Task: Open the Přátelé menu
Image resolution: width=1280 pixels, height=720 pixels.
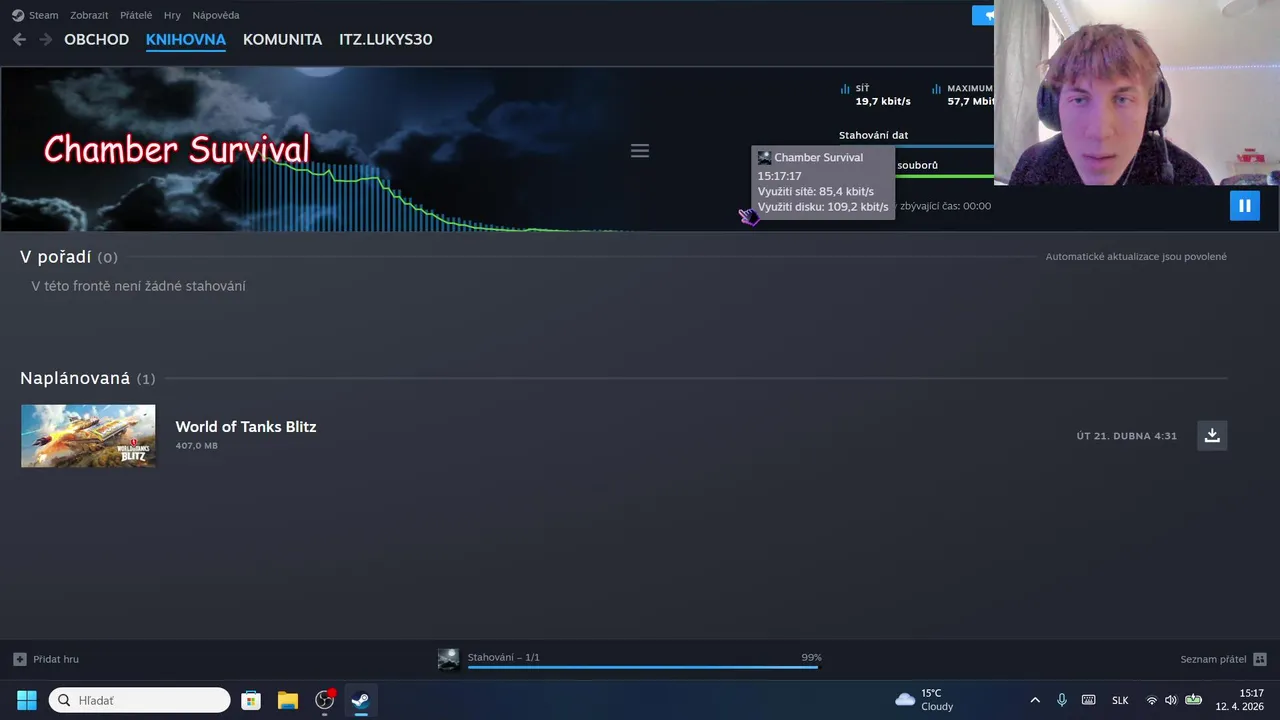Action: (136, 15)
